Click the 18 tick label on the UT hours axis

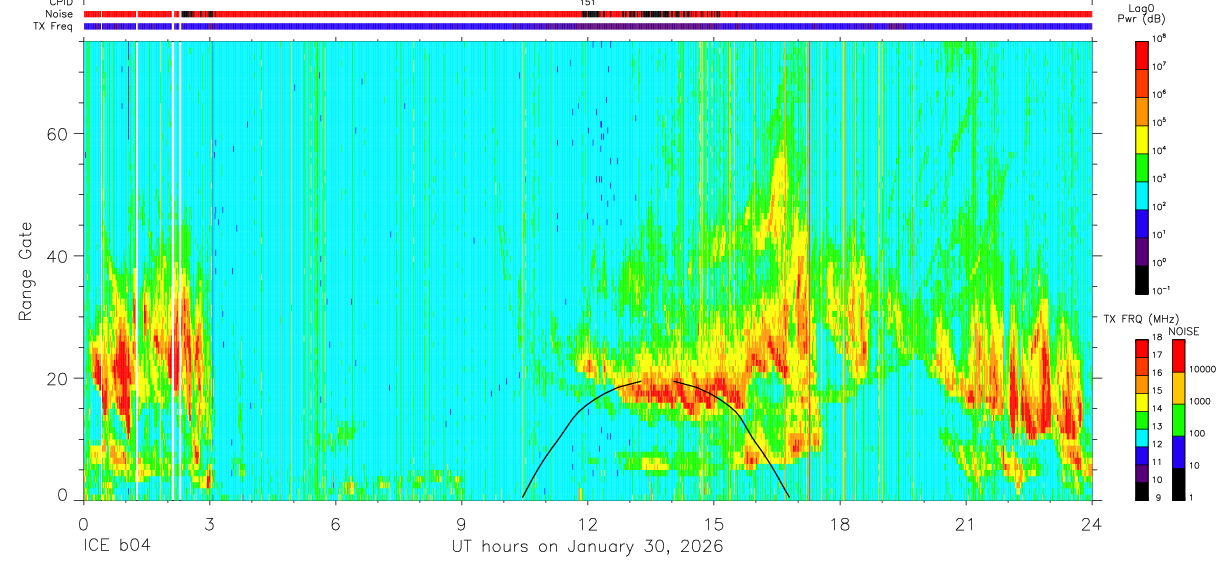pyautogui.click(x=839, y=523)
